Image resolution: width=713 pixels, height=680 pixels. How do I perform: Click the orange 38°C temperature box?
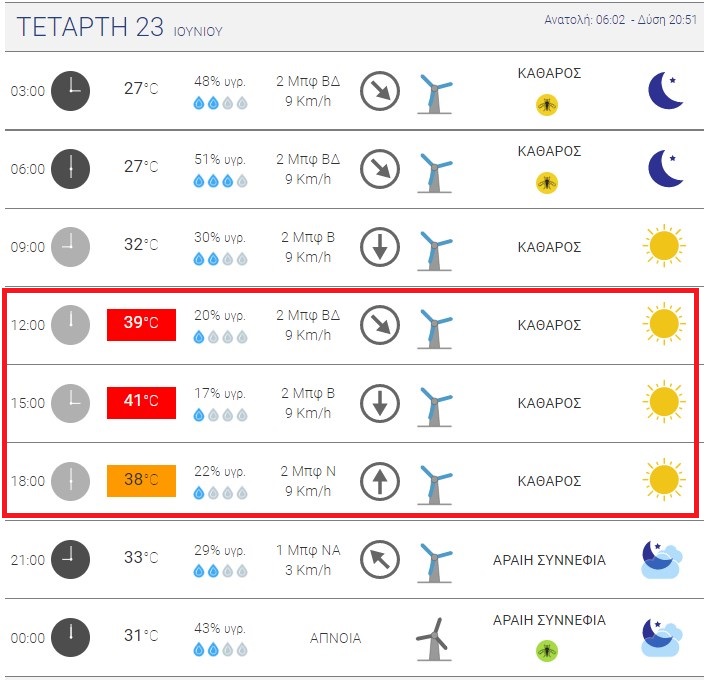coord(141,481)
